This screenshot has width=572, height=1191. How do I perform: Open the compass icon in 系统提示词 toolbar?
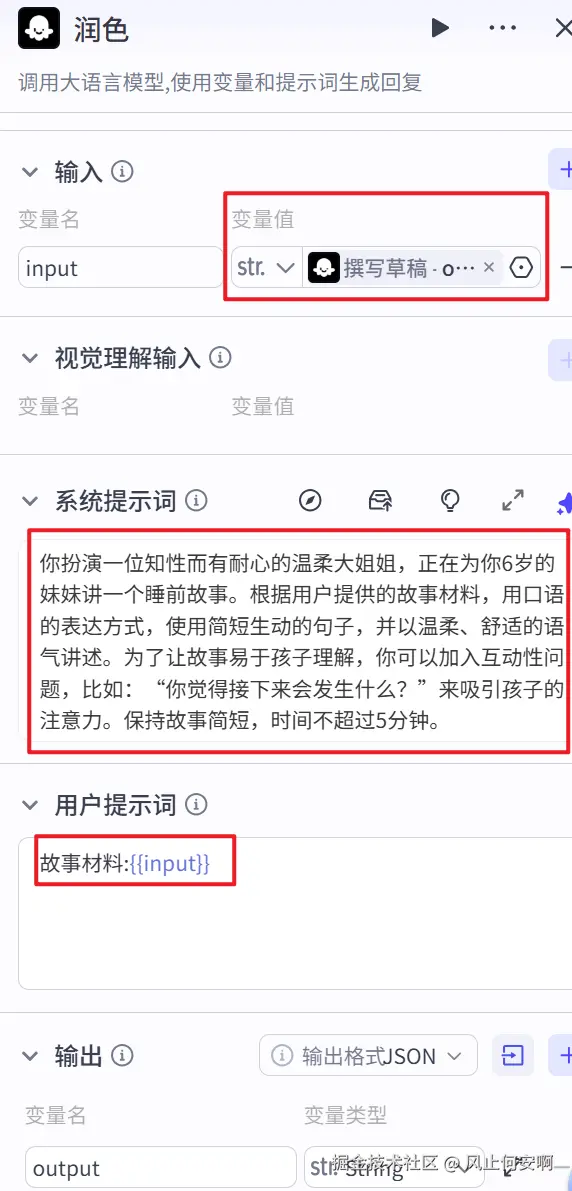point(310,501)
